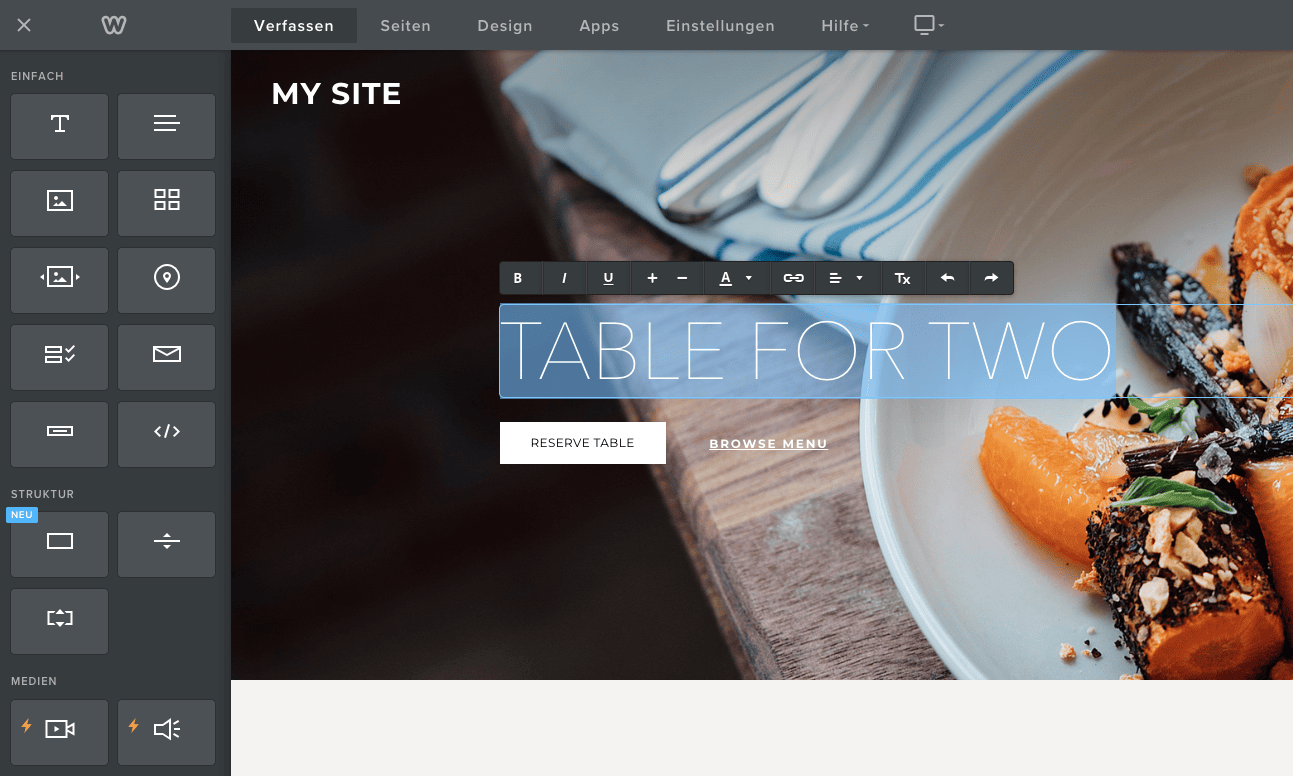Toggle italic formatting in text toolbar
This screenshot has height=776, width=1293.
pos(564,278)
